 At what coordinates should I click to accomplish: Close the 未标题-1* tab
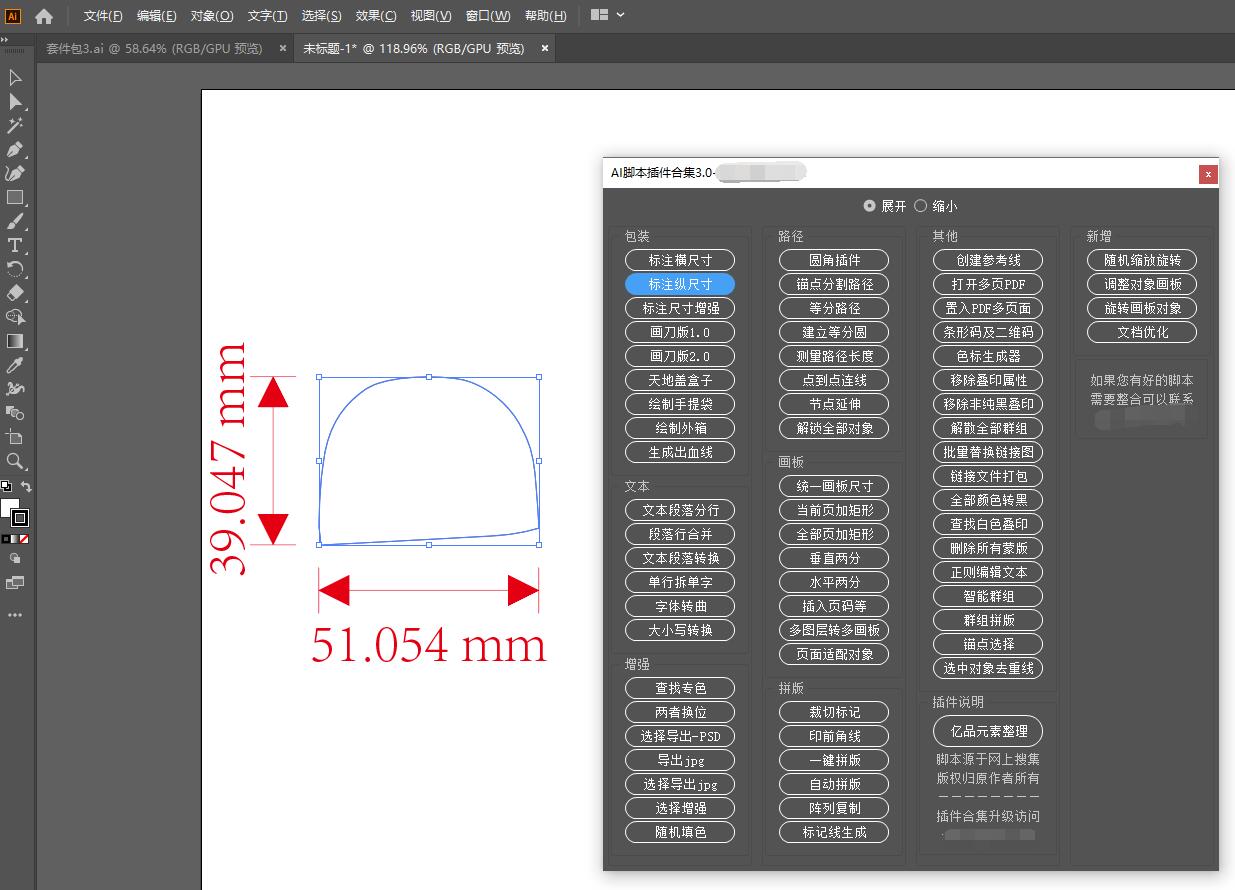coord(545,48)
